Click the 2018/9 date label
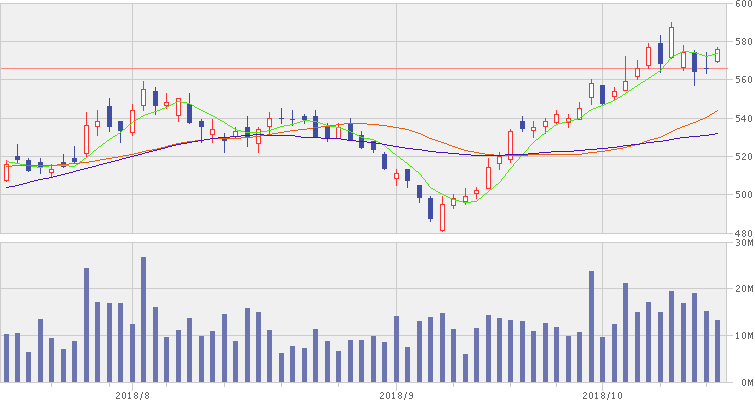The width and height of the screenshot is (755, 400). click(x=397, y=394)
